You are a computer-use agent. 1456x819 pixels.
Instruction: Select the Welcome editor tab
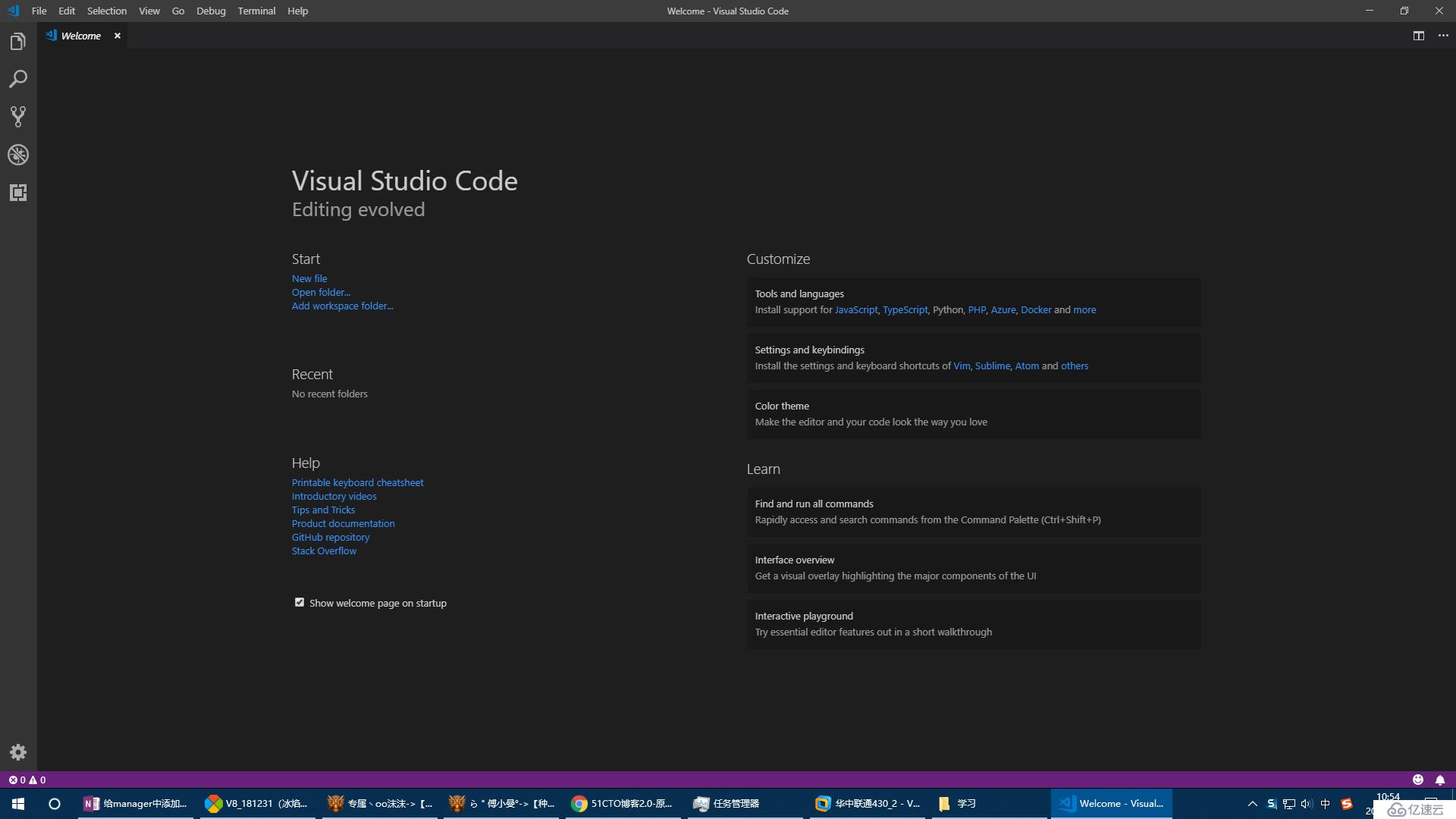pos(82,36)
